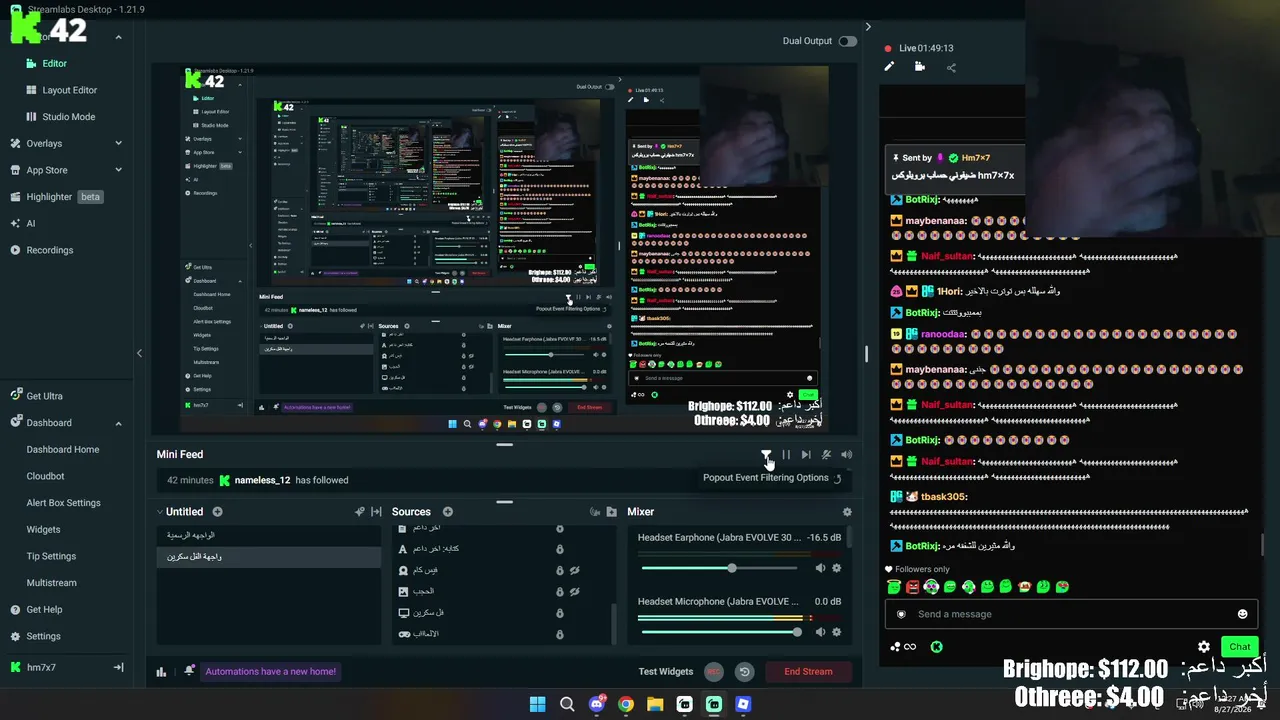
Task: Collapse the Dashboard sidebar section
Action: click(118, 423)
